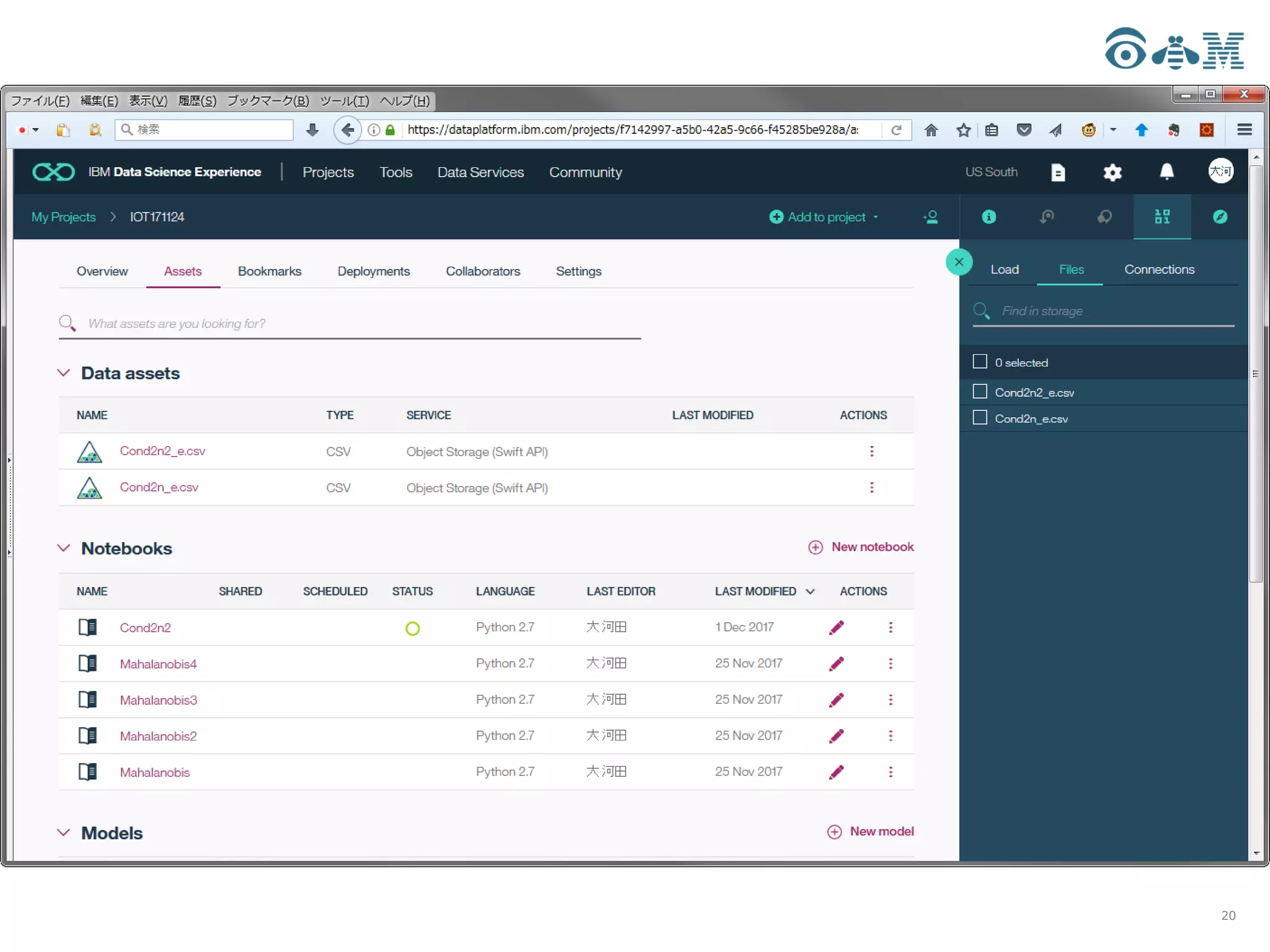This screenshot has height=952, width=1270.
Task: Open the project info icon panel
Action: pos(988,217)
